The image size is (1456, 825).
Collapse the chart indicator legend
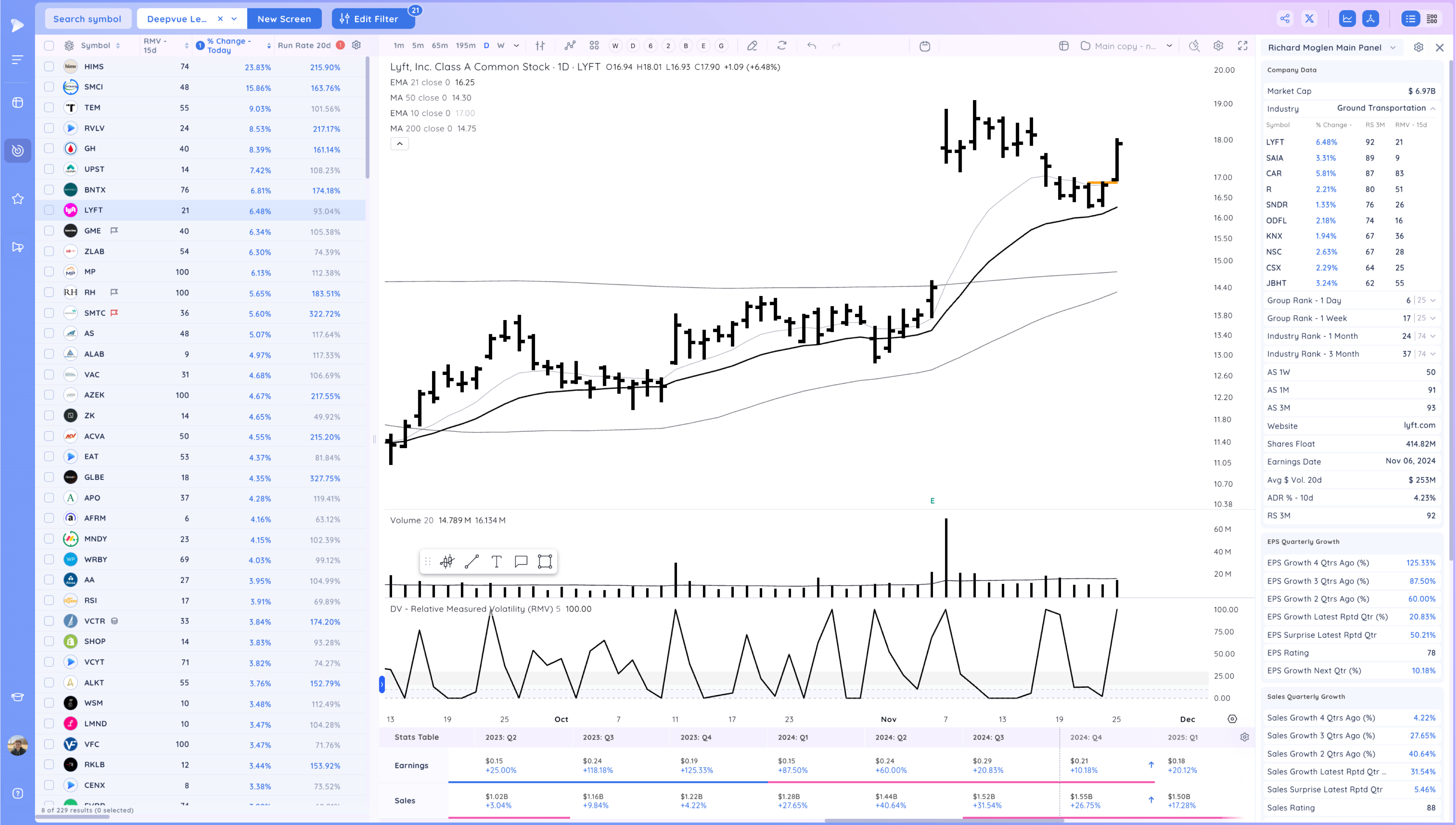[400, 143]
